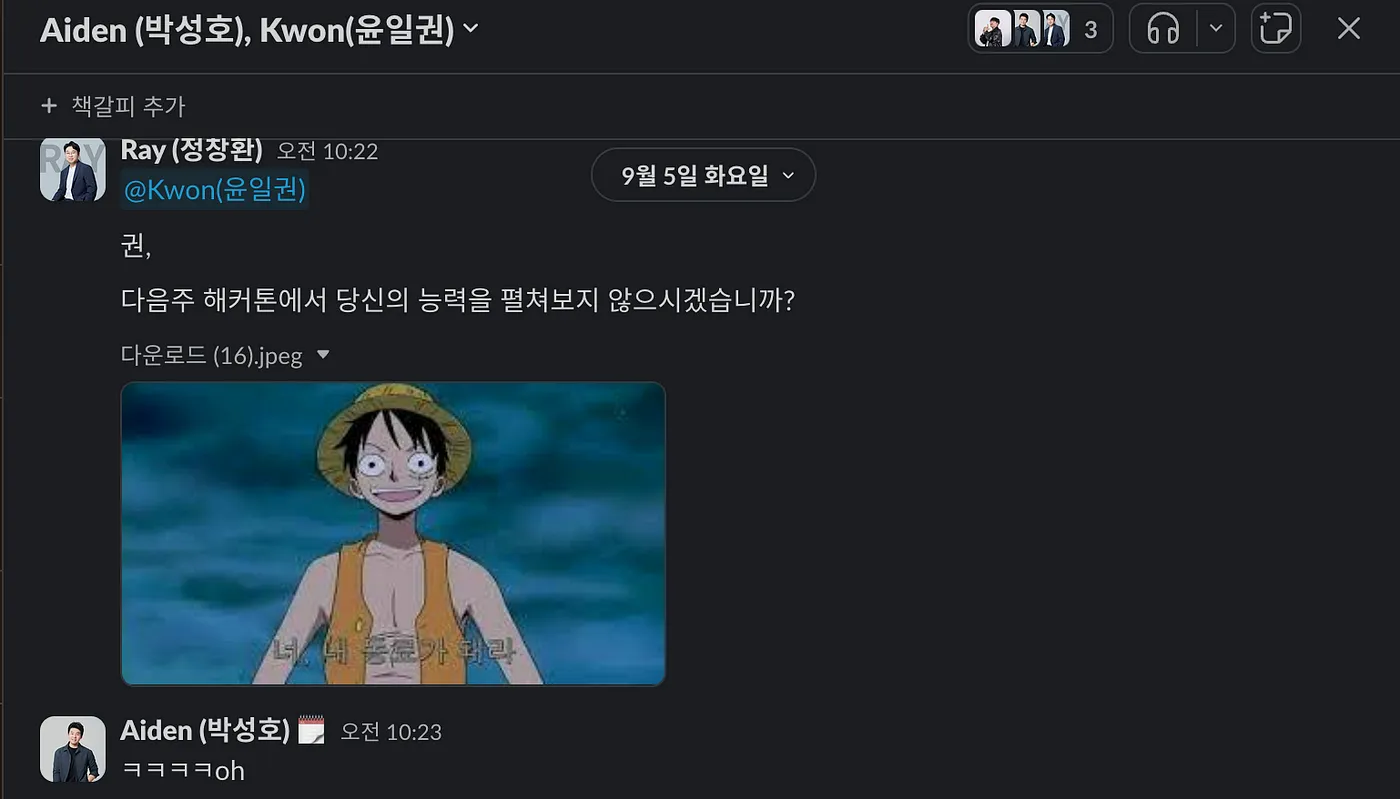Image resolution: width=1400 pixels, height=799 pixels.
Task: Open the canvas icon in the header
Action: pyautogui.click(x=1275, y=29)
